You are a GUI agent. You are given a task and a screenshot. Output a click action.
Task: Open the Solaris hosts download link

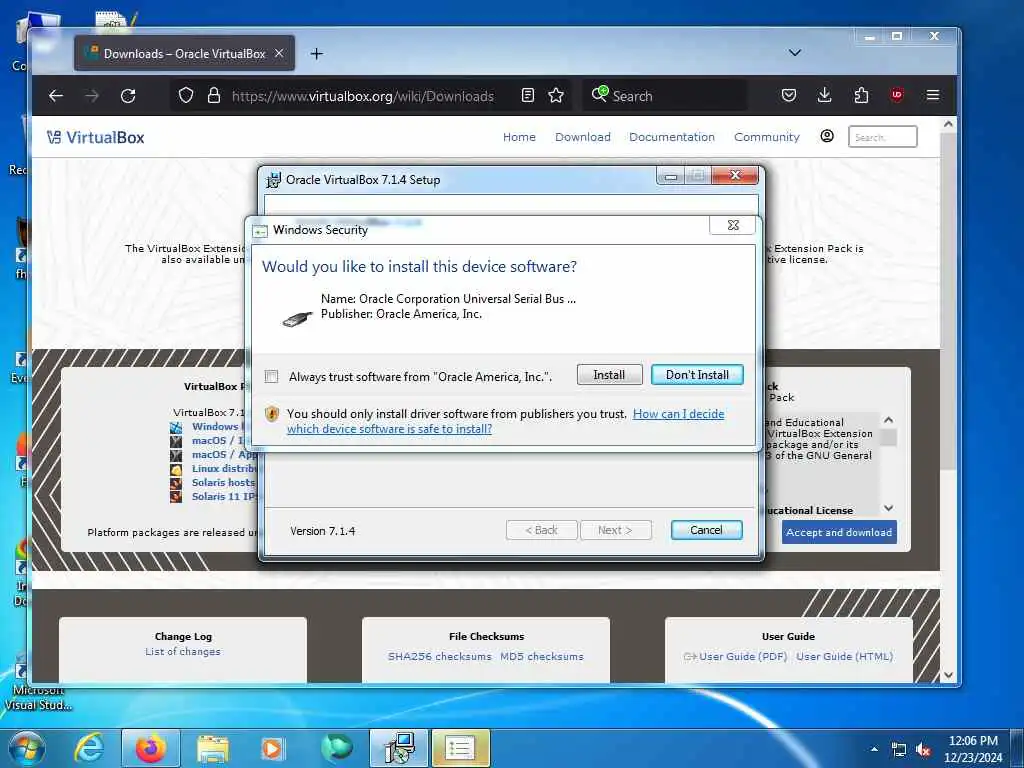point(223,483)
